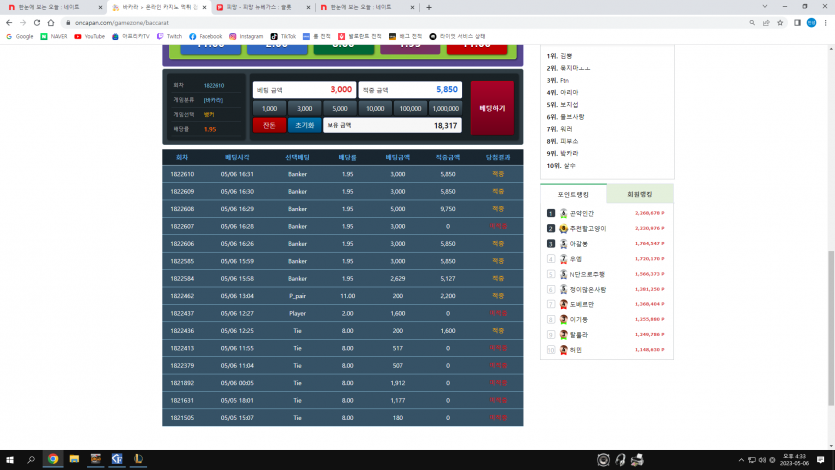
Task: Open the Instagram bookmark
Action: [246, 36]
